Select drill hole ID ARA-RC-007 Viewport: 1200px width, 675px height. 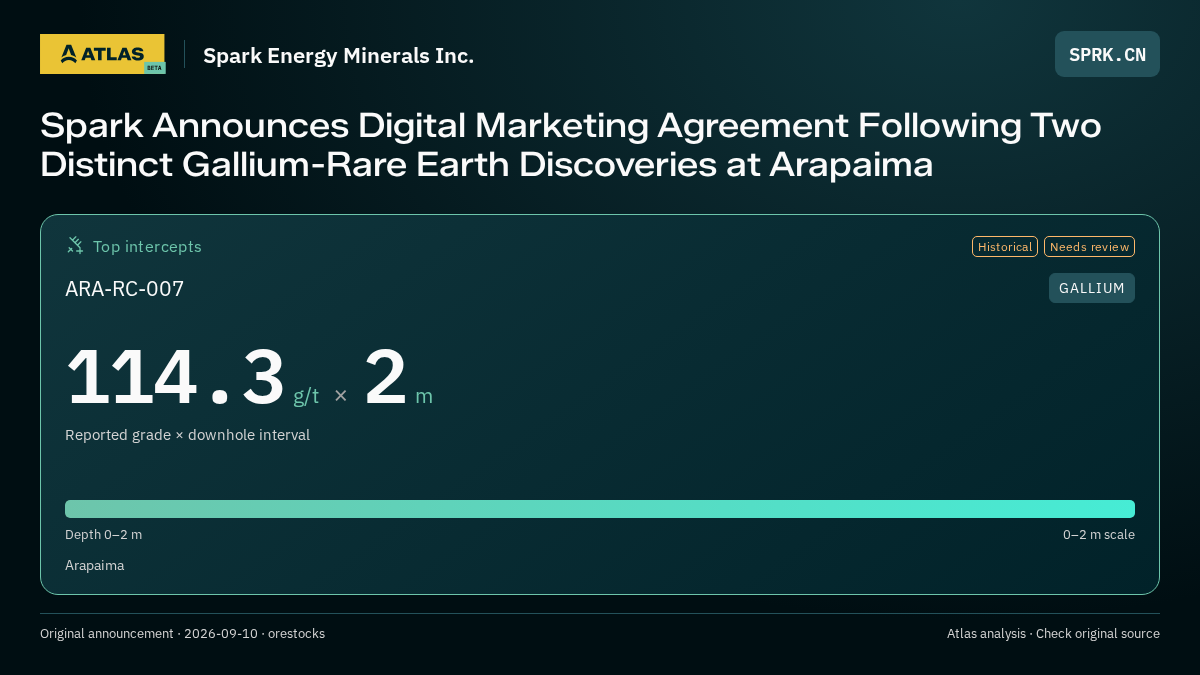125,289
